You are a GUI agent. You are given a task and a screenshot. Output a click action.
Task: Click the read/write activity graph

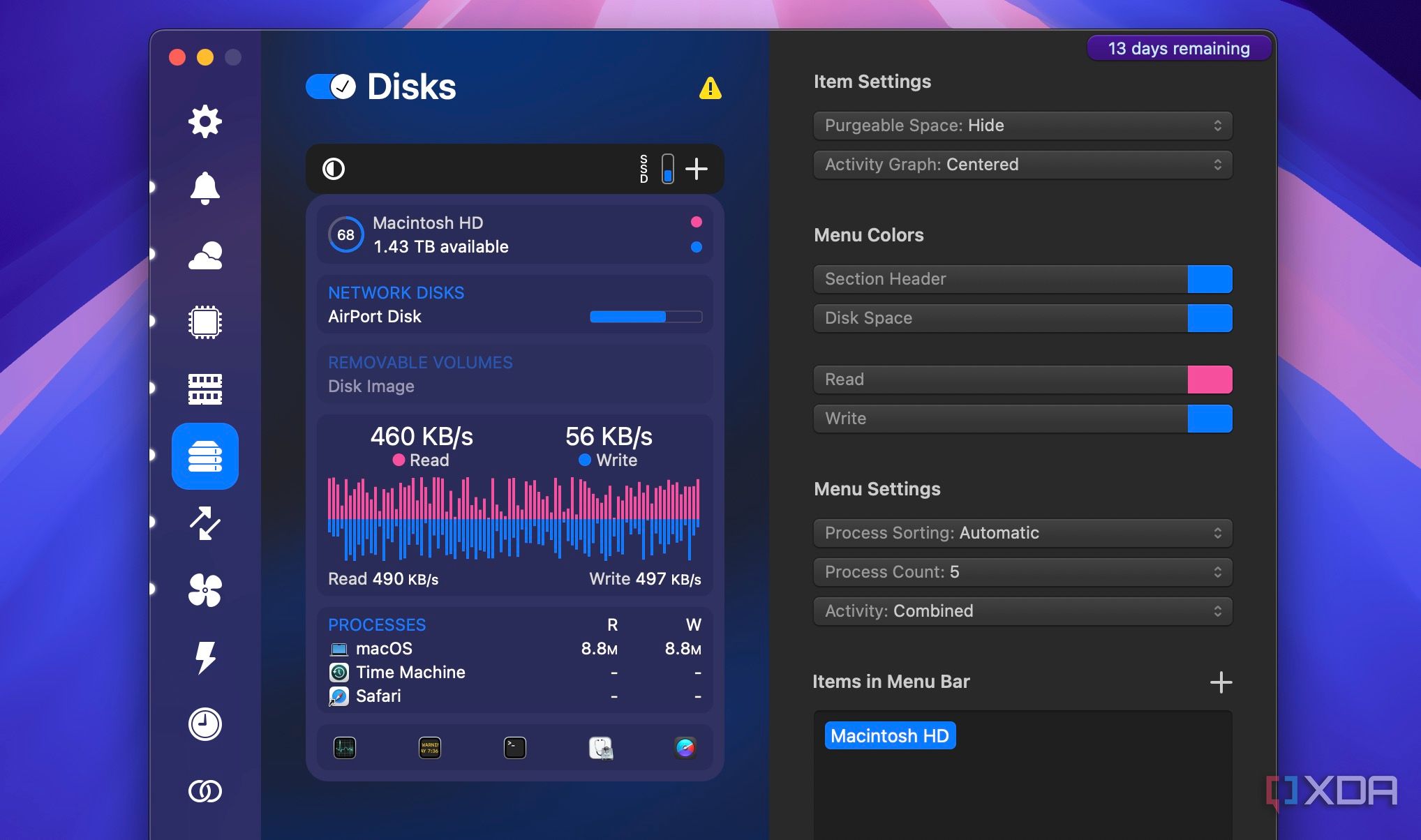[514, 519]
